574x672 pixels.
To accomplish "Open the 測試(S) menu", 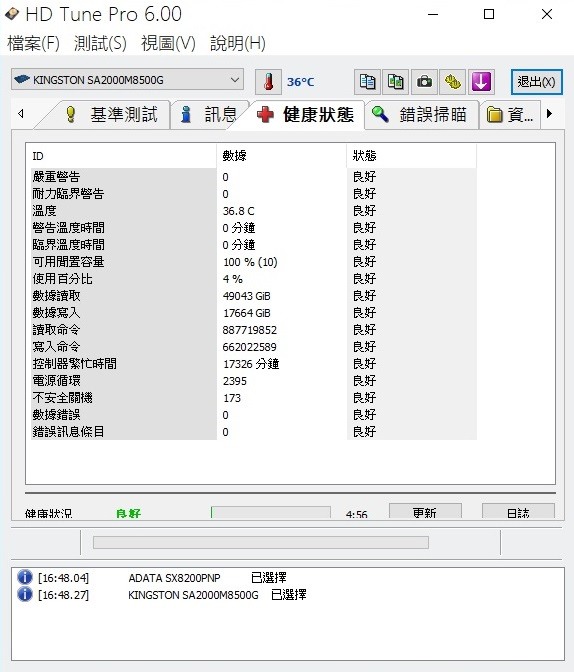I will [x=100, y=43].
